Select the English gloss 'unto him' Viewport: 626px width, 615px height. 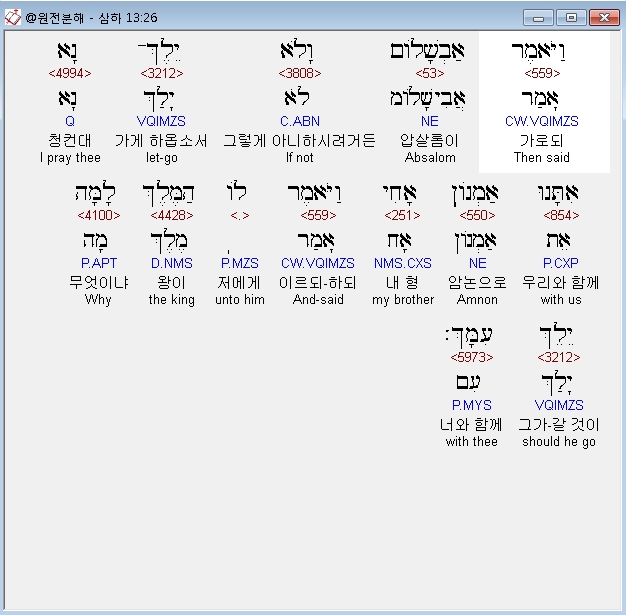click(x=240, y=300)
